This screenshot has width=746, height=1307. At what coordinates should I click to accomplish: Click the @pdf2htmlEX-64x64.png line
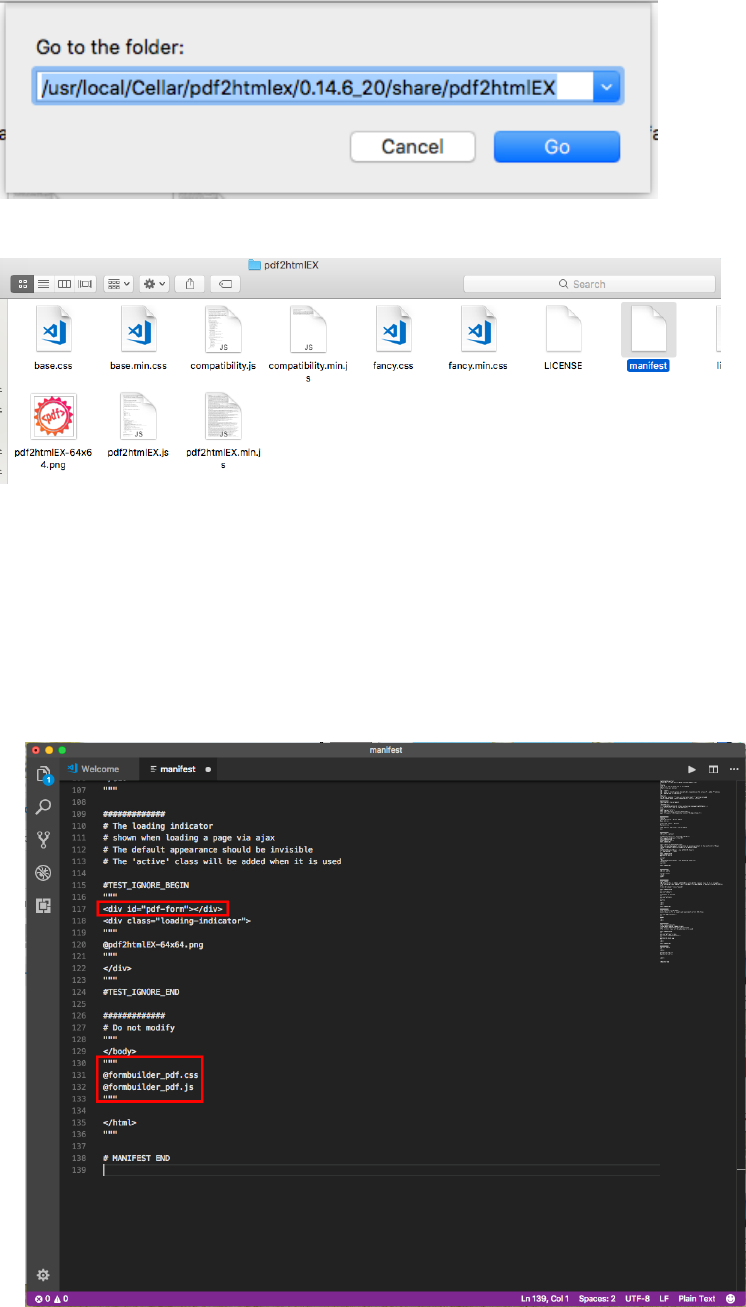pyautogui.click(x=153, y=944)
